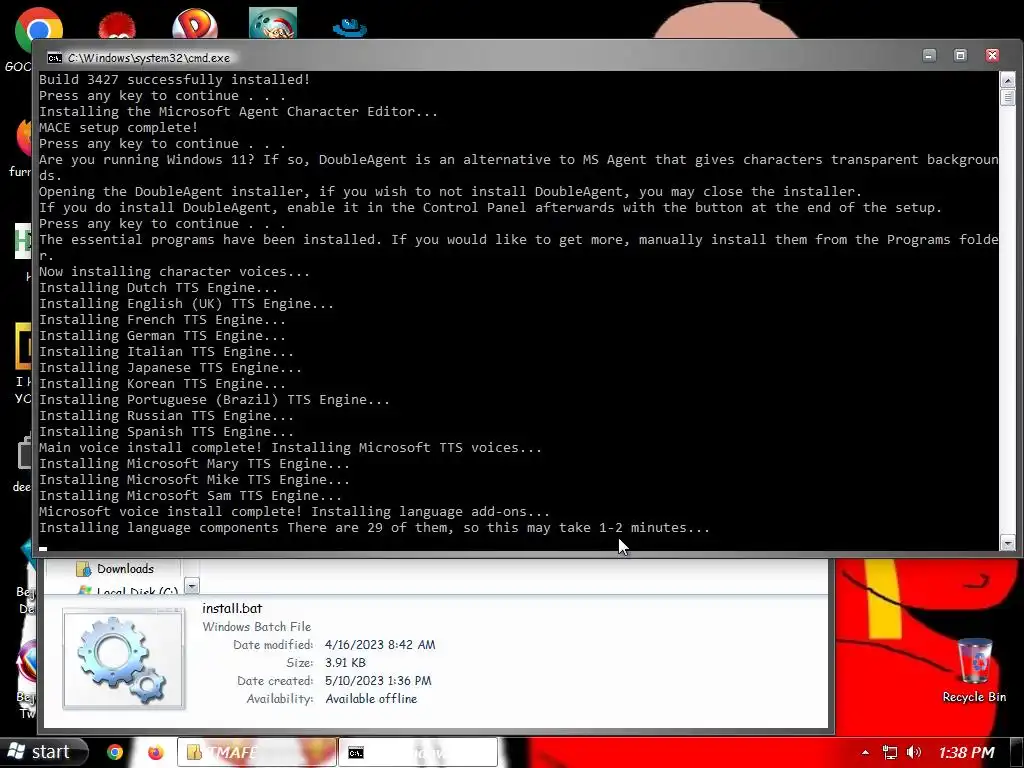Screen dimensions: 1024x768
Task: Click the date created value 5/10/2023 1:36 PM
Action: [x=378, y=680]
